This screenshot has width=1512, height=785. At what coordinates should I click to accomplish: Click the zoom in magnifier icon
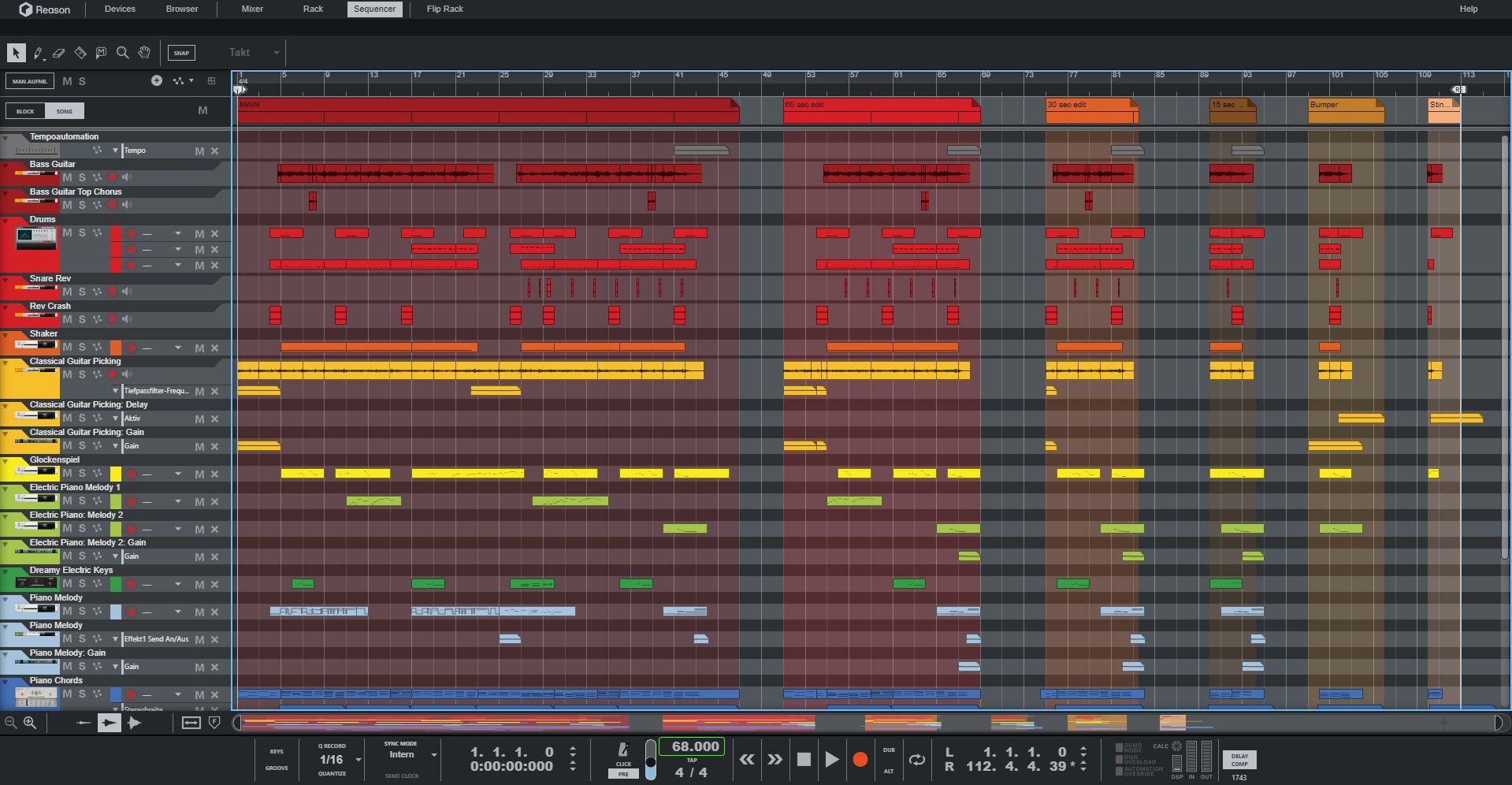(30, 722)
